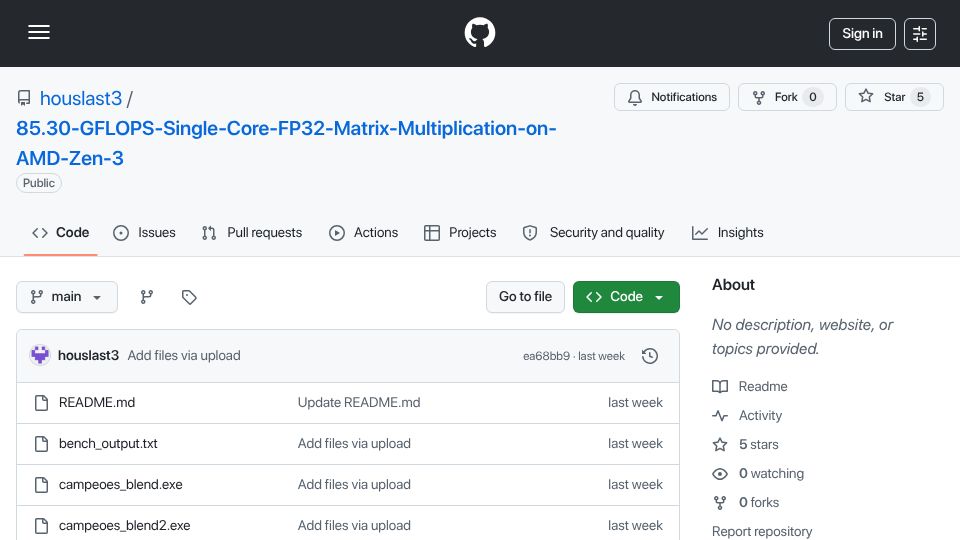This screenshot has width=960, height=540.
Task: Open campeoes_blend.exe file
Action: [121, 485]
